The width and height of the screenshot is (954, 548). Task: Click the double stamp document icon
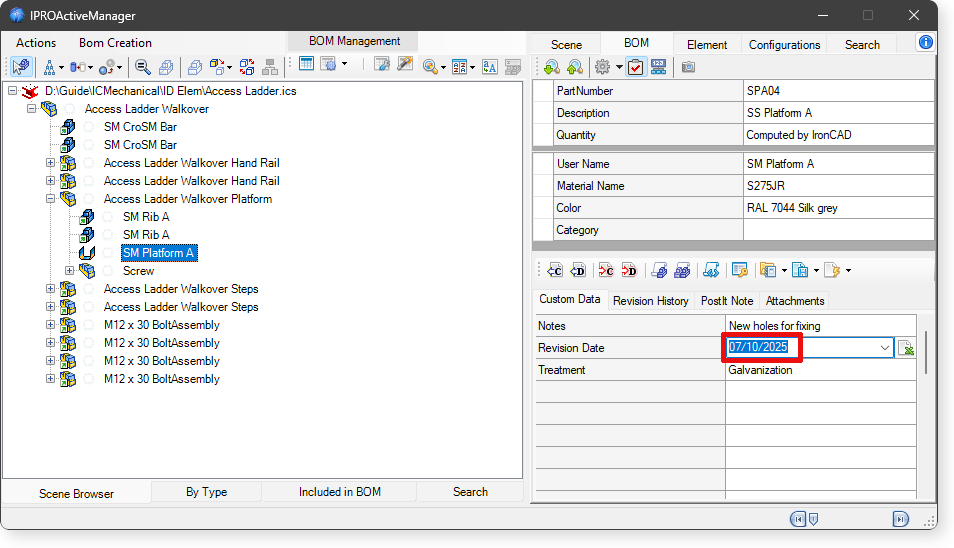coord(682,270)
